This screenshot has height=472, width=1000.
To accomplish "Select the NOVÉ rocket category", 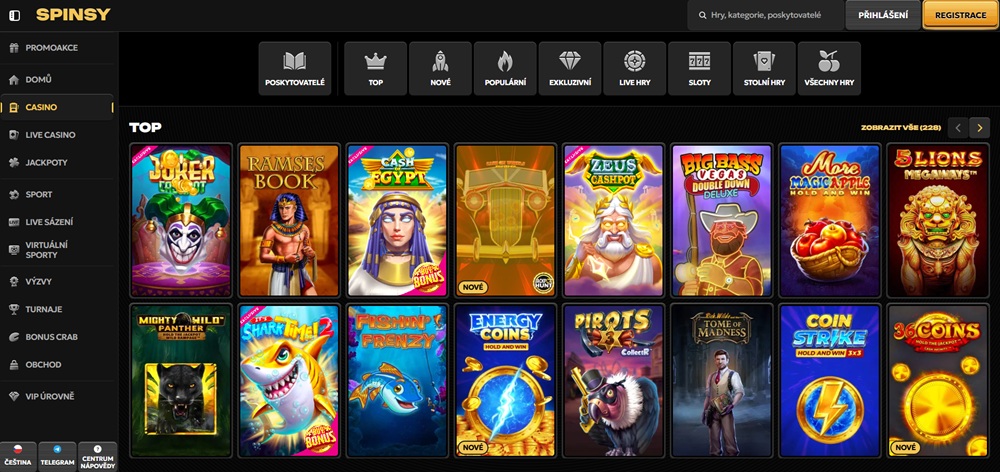I will (x=440, y=68).
